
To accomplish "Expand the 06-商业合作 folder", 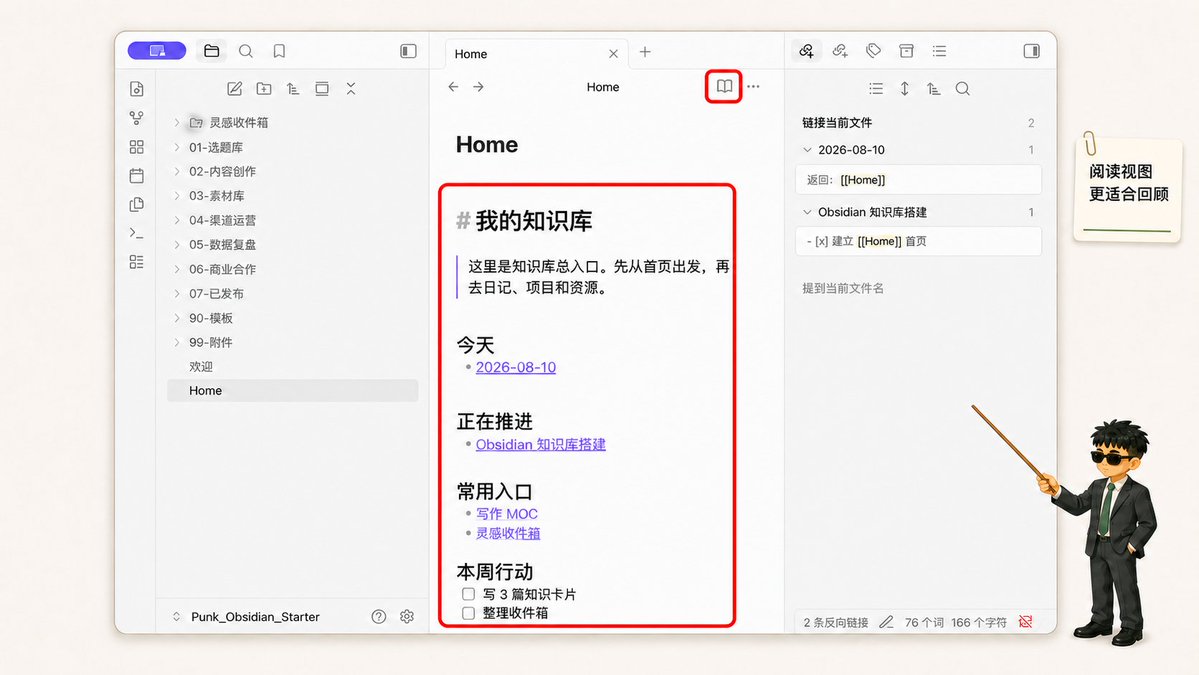I will (177, 269).
